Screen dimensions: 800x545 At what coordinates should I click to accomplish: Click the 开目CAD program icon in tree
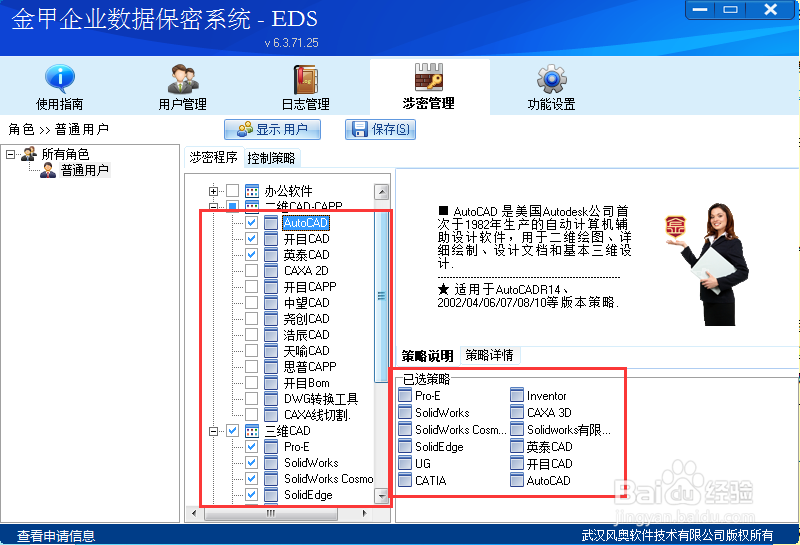tap(271, 239)
